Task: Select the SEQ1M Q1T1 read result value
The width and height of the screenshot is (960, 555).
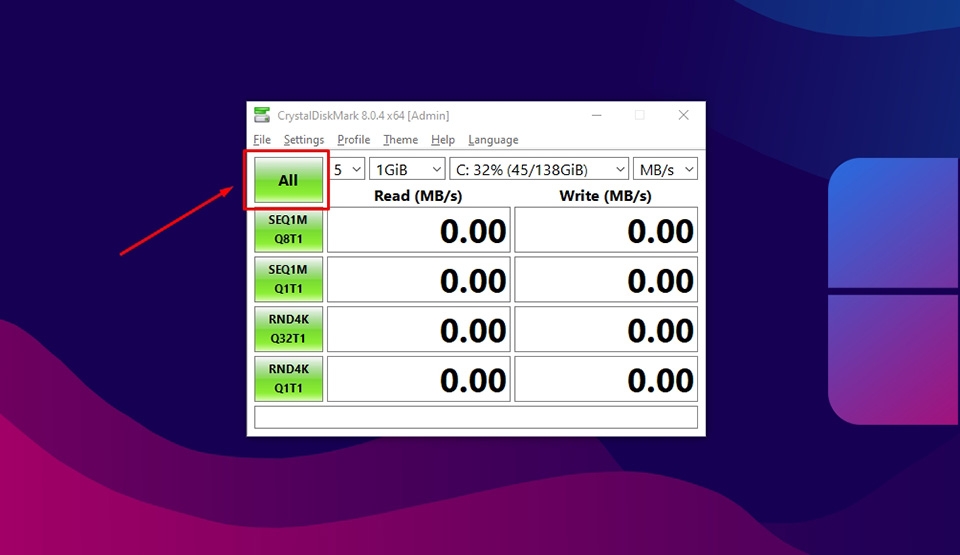Action: [x=419, y=279]
